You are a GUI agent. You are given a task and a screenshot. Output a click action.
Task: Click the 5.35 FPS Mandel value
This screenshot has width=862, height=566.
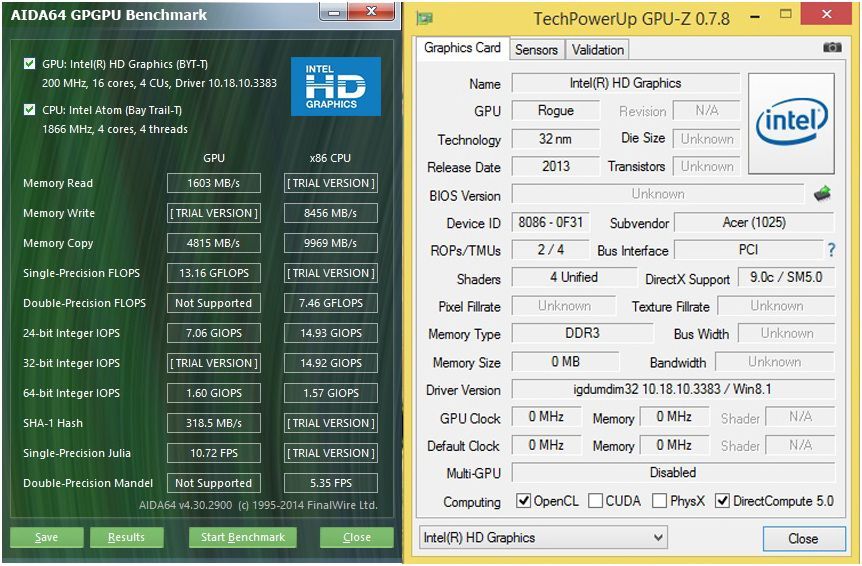coord(331,483)
